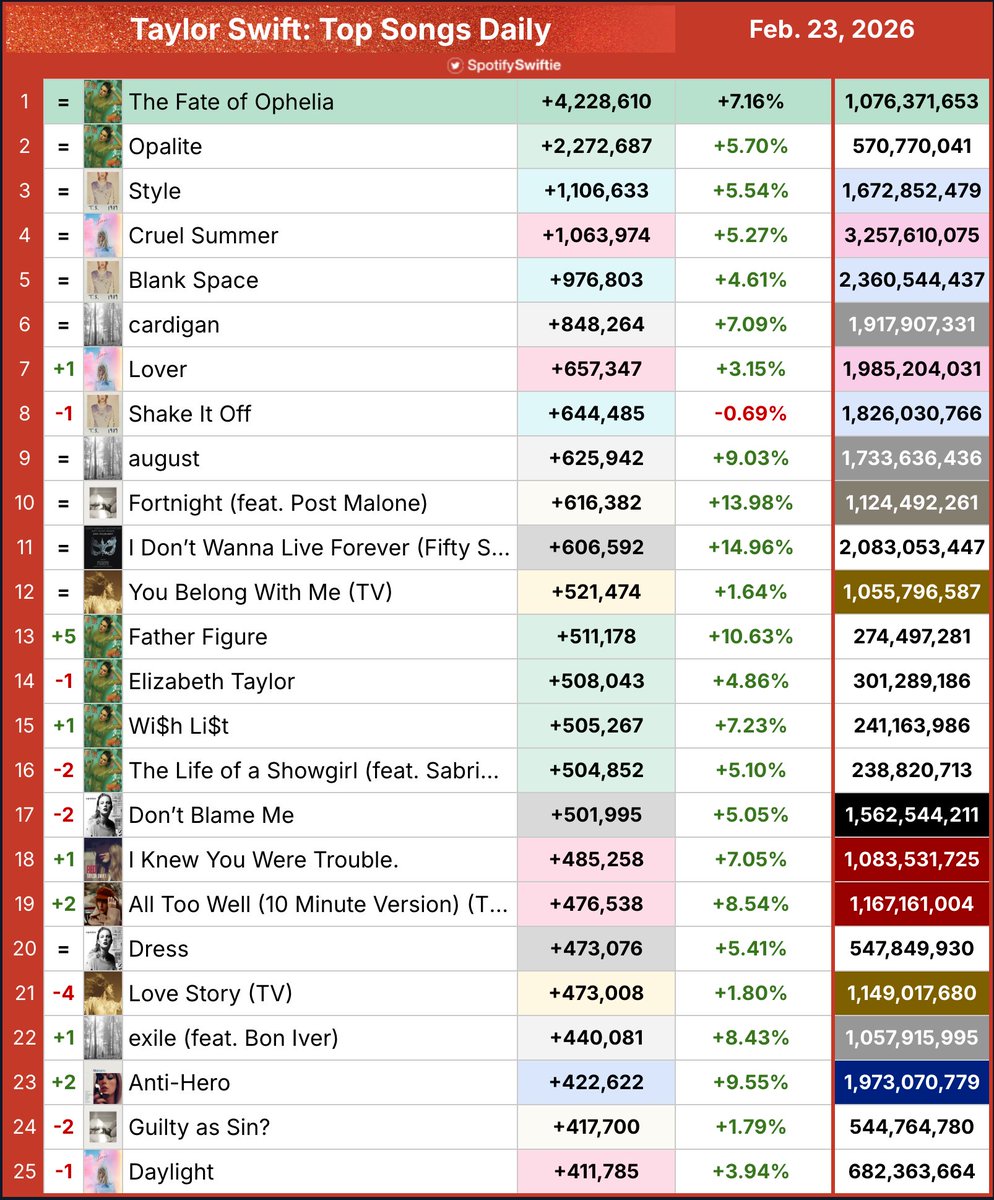Click rank change '+5' for Father Figure
This screenshot has width=994, height=1200.
(63, 637)
